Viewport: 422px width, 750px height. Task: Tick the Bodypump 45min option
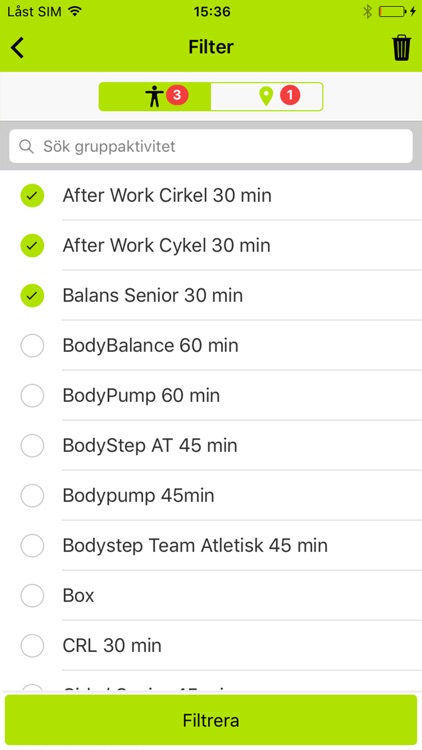coord(32,496)
